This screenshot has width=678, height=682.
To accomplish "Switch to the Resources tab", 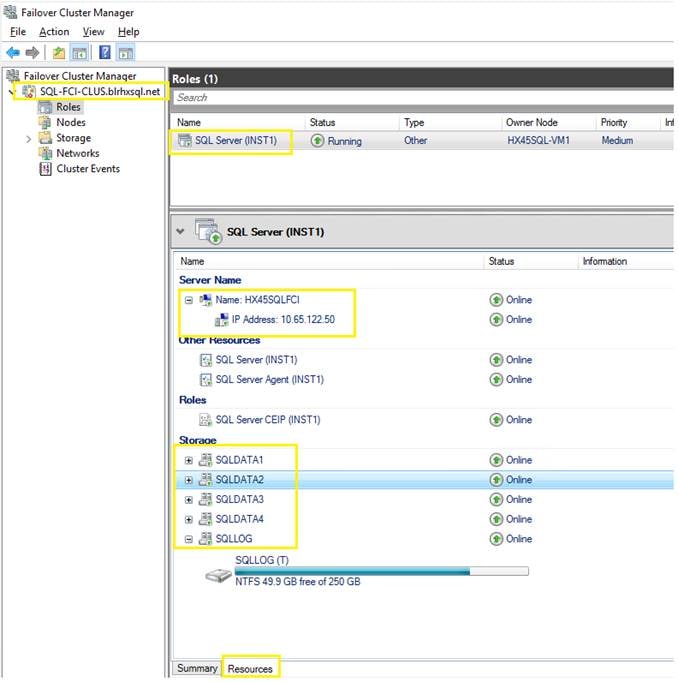I will [250, 669].
